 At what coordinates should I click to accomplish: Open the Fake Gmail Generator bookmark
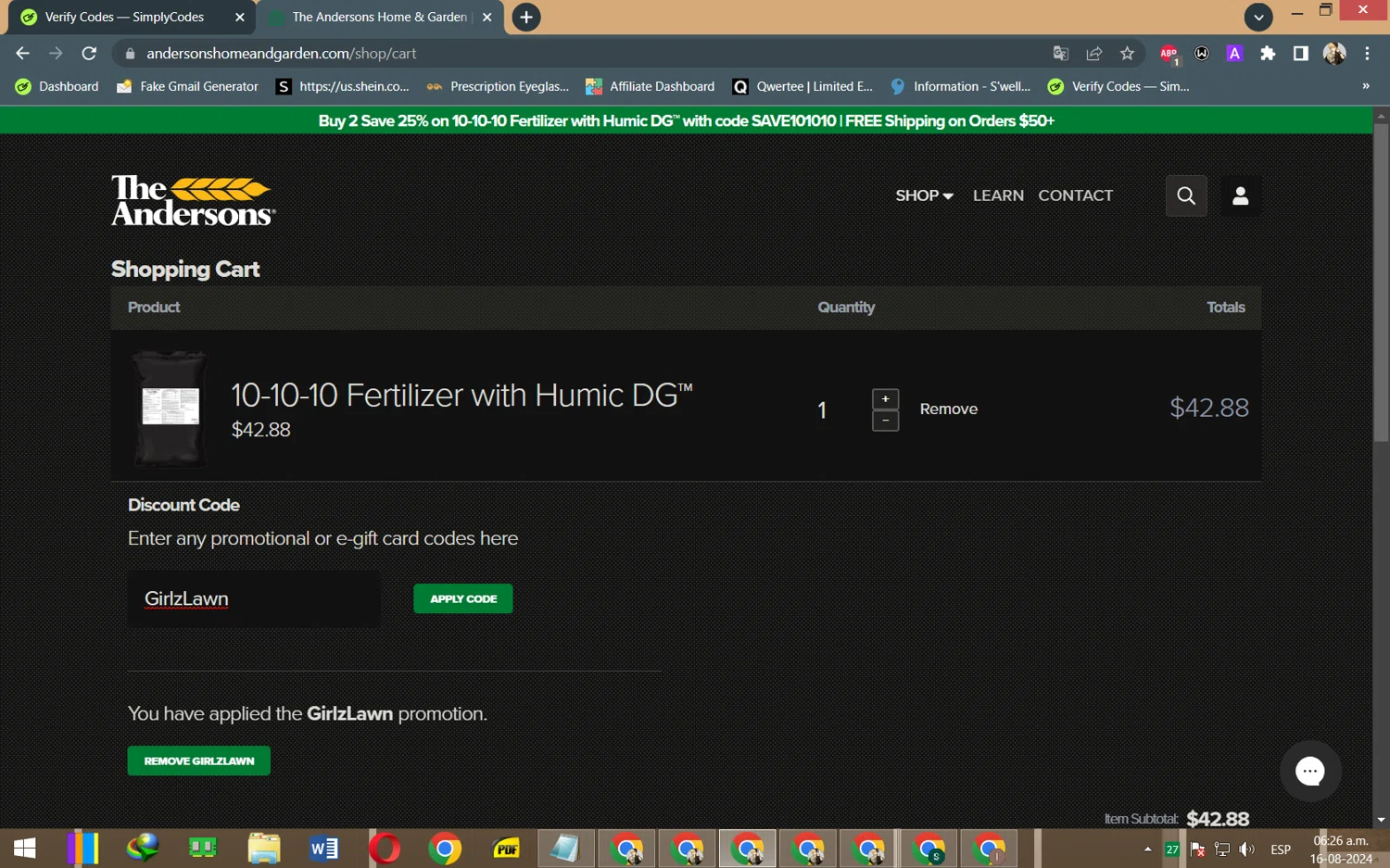tap(188, 86)
